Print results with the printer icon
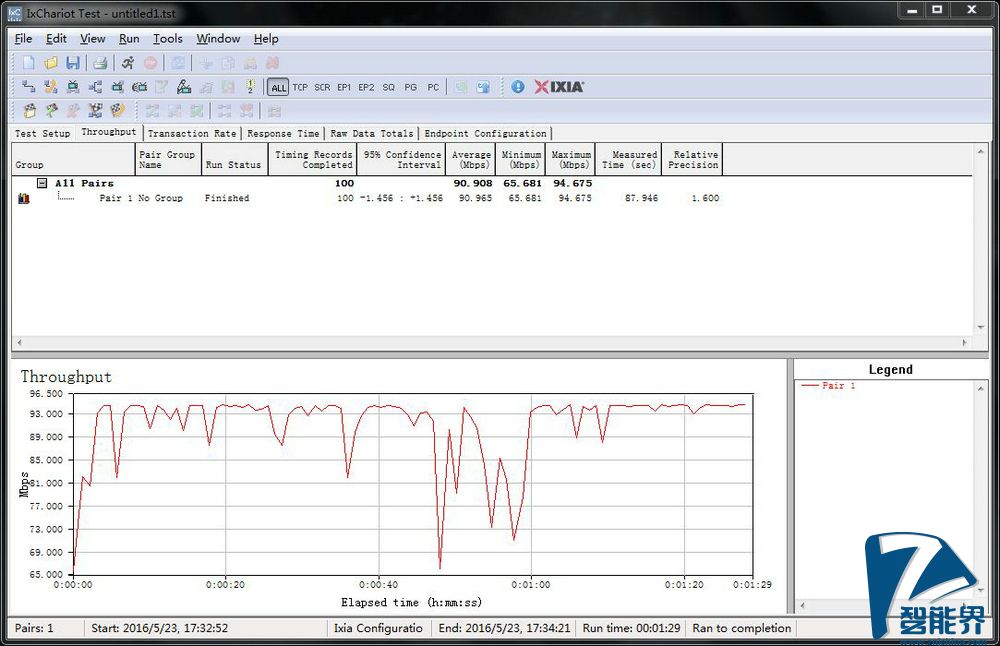The width and height of the screenshot is (1000, 646). pyautogui.click(x=100, y=63)
